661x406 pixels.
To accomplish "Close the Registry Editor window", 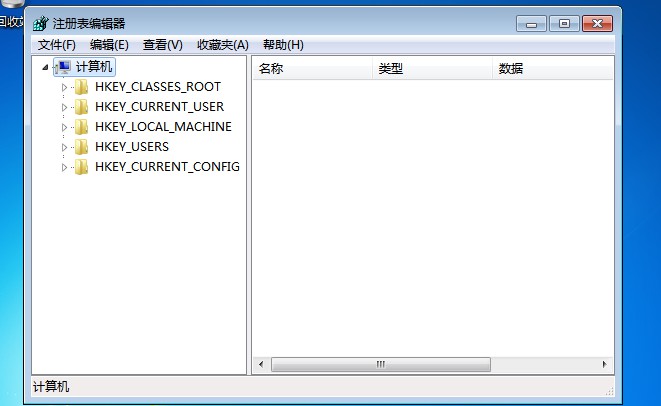I will coord(597,24).
